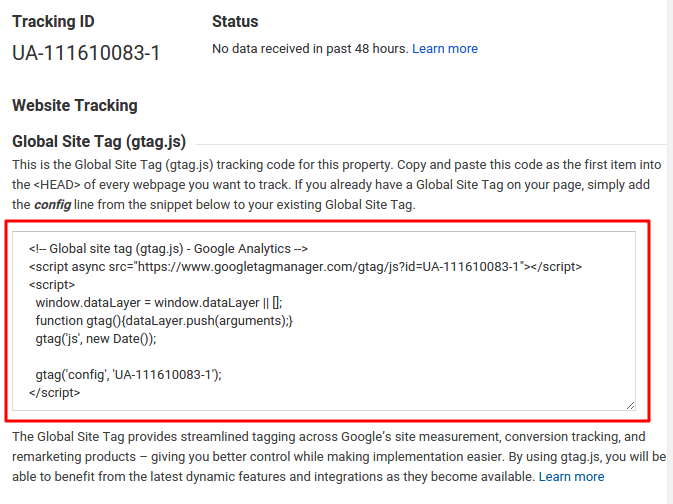Click the opening <script> tag on the third line
Viewport: 673px width, 504px height.
click(52, 285)
